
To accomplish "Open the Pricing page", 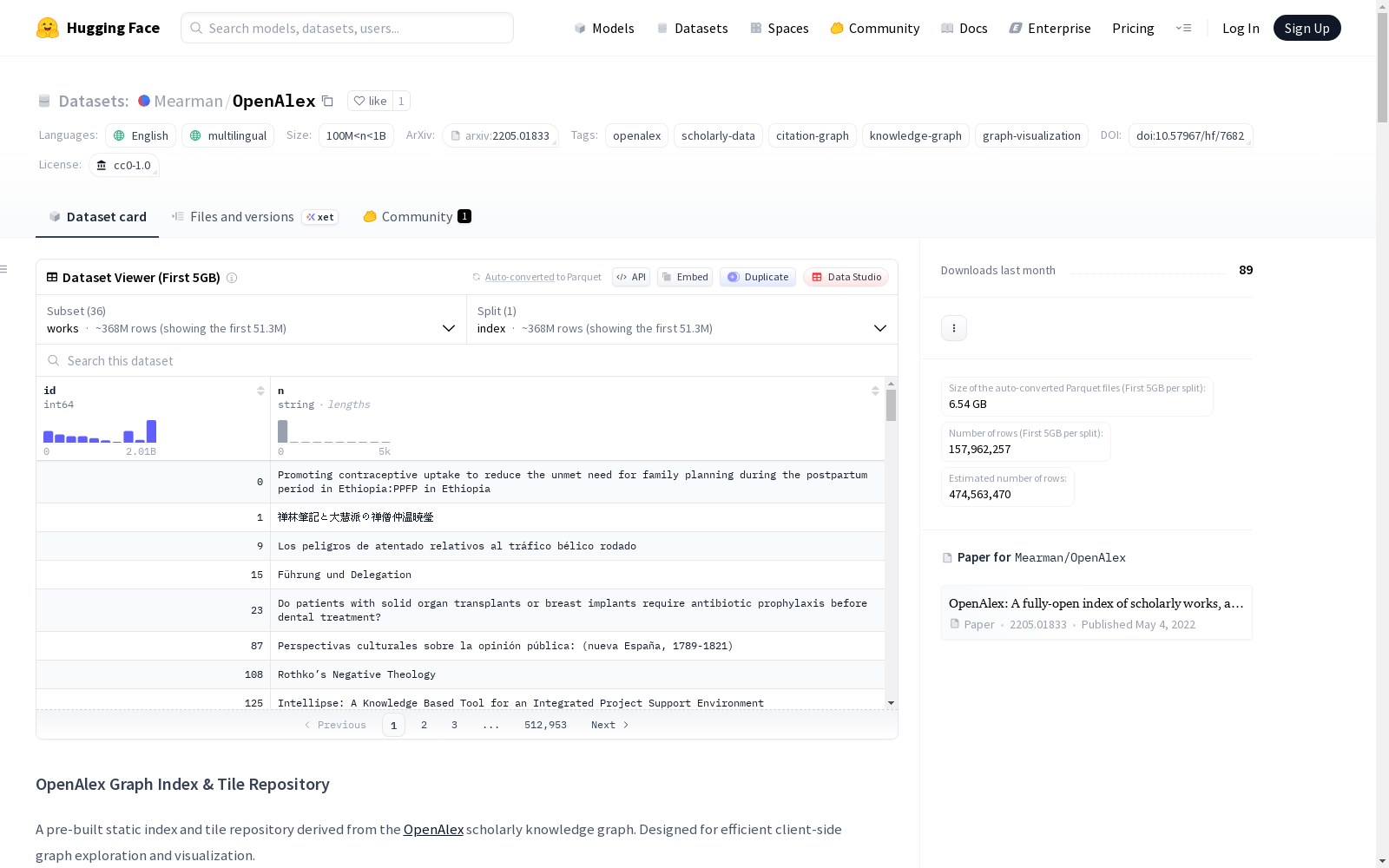I will coord(1133,28).
